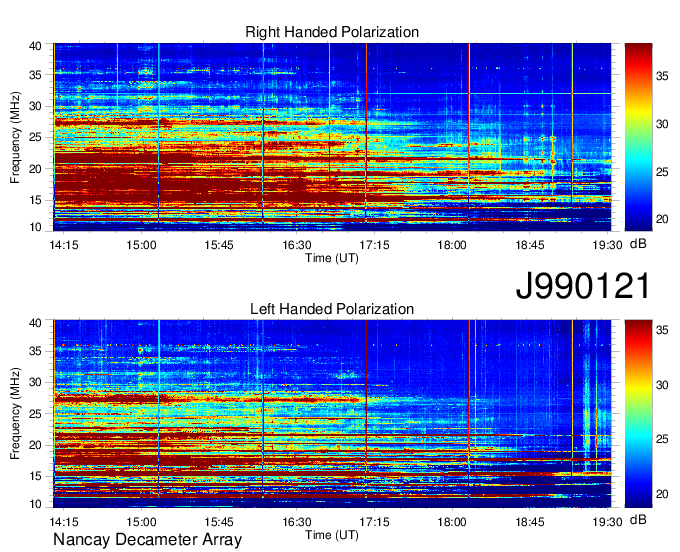This screenshot has width=680, height=552.
Task: Click the dB unit label under bottom color bar
Action: point(638,520)
